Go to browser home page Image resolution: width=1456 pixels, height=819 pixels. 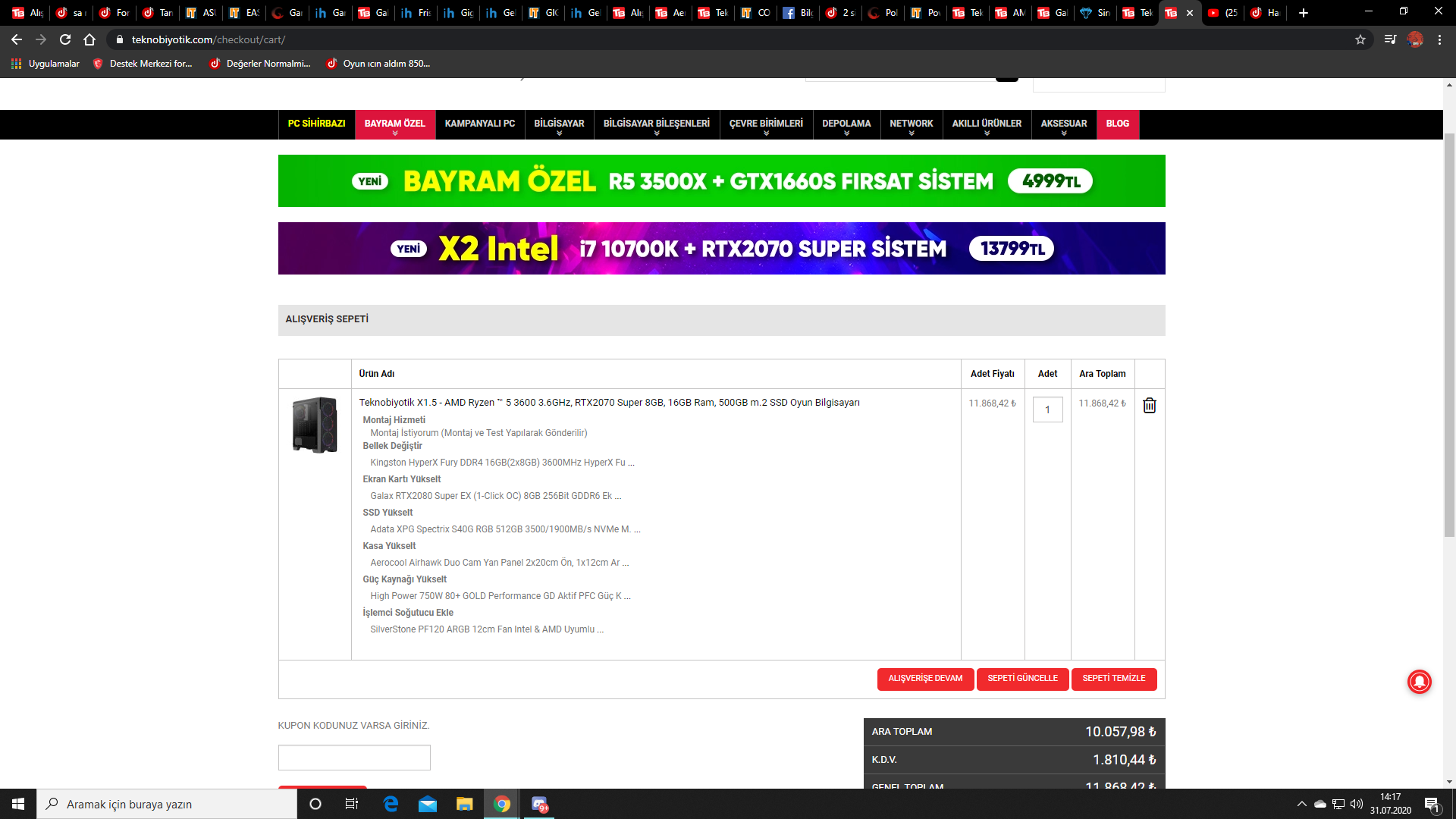[89, 39]
